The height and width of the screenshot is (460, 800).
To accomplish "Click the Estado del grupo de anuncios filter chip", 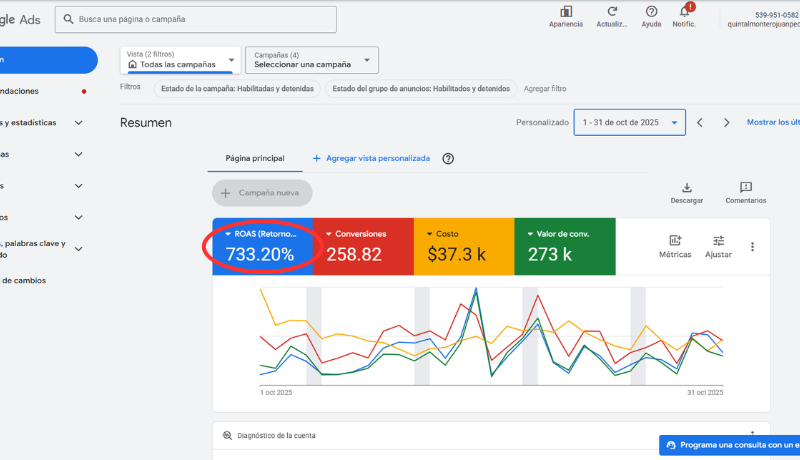I will tap(421, 89).
